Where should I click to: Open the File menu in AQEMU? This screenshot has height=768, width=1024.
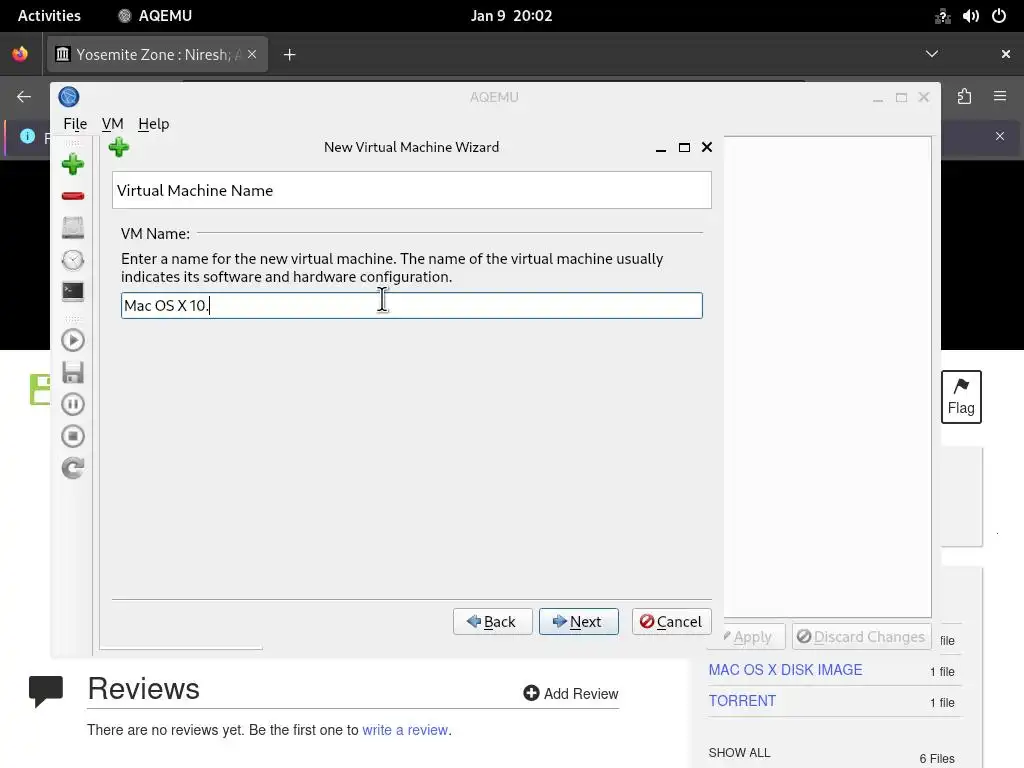pos(75,123)
